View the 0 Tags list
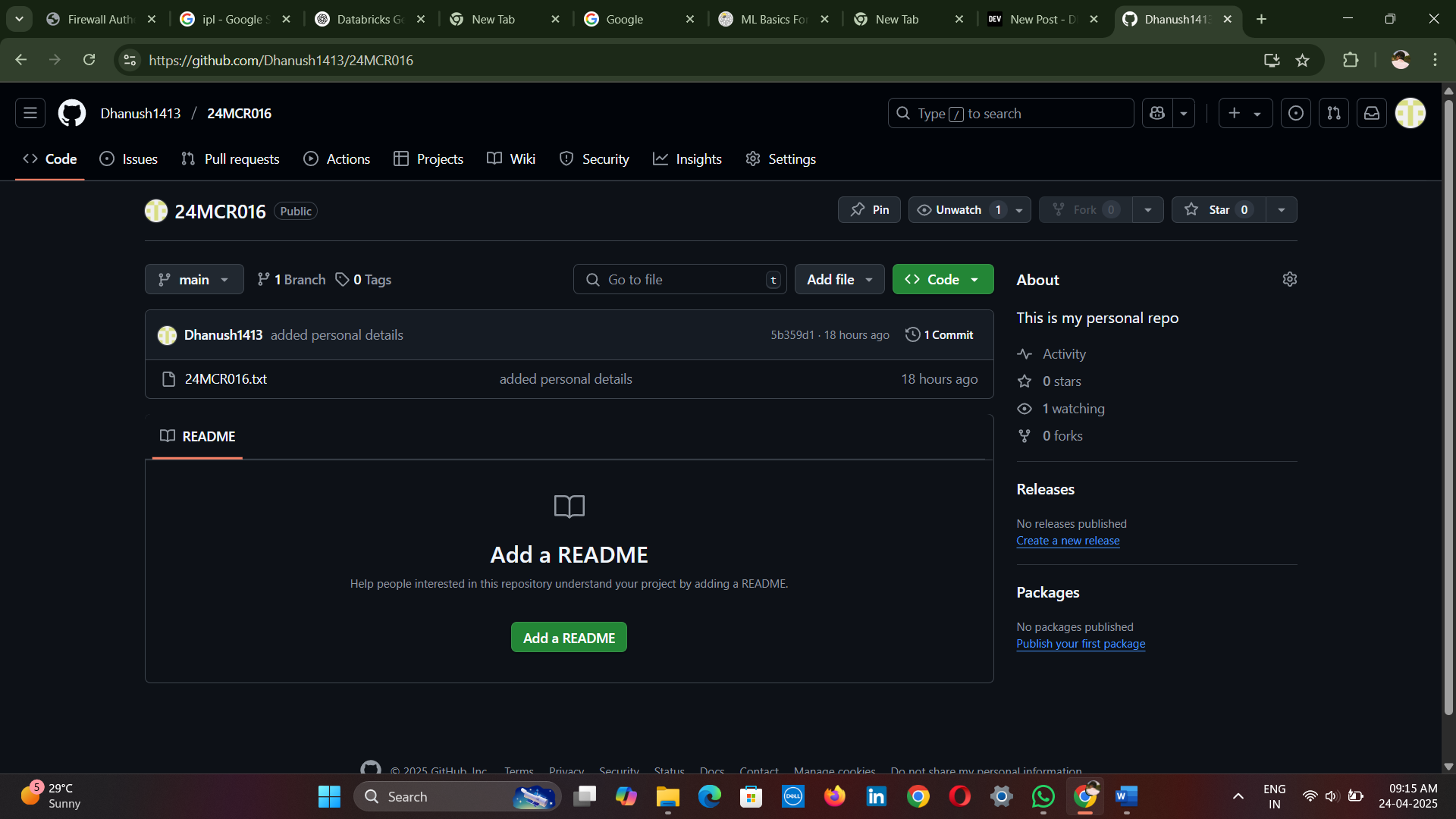 (x=363, y=280)
